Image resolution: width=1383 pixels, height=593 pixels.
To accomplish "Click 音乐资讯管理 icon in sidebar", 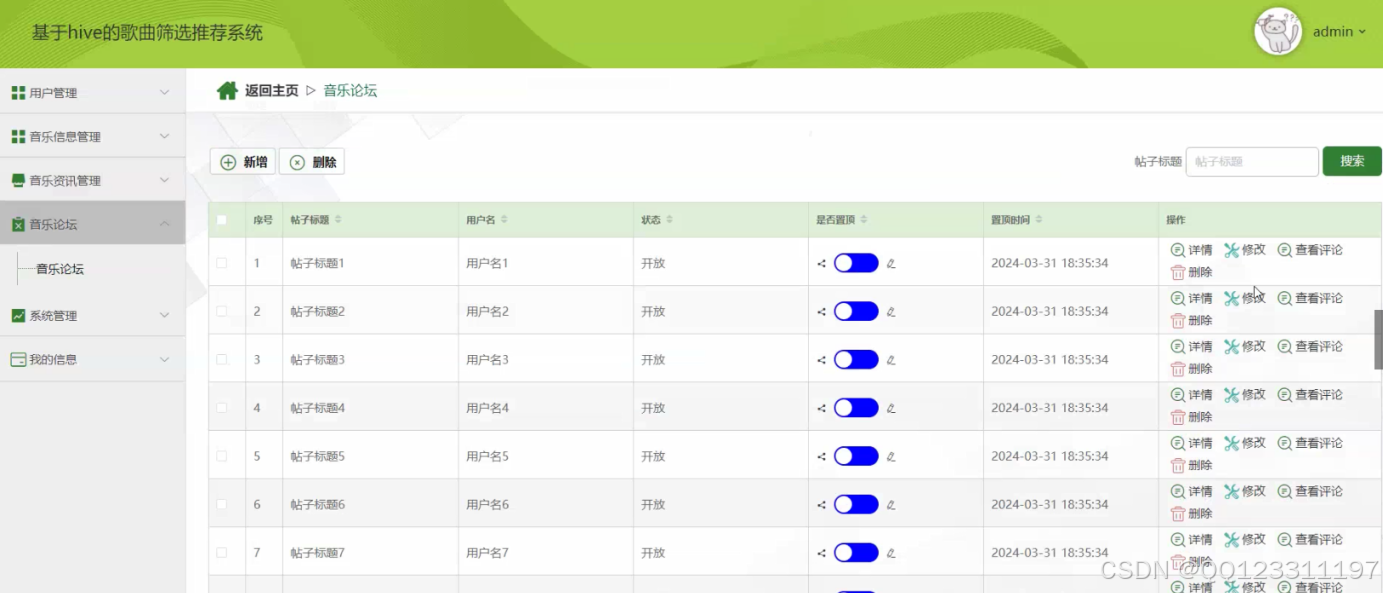I will coord(18,181).
